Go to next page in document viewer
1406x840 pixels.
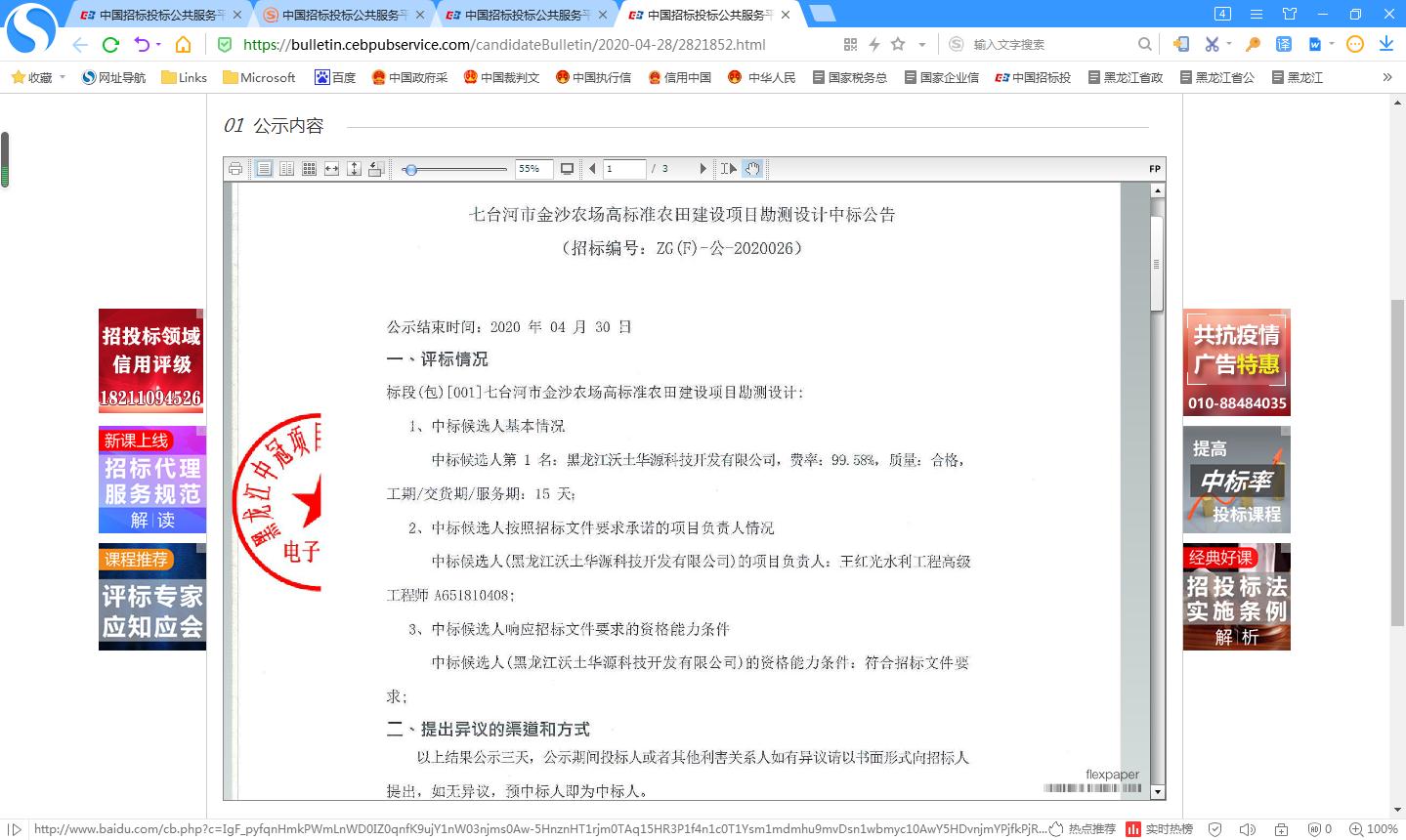coord(702,169)
